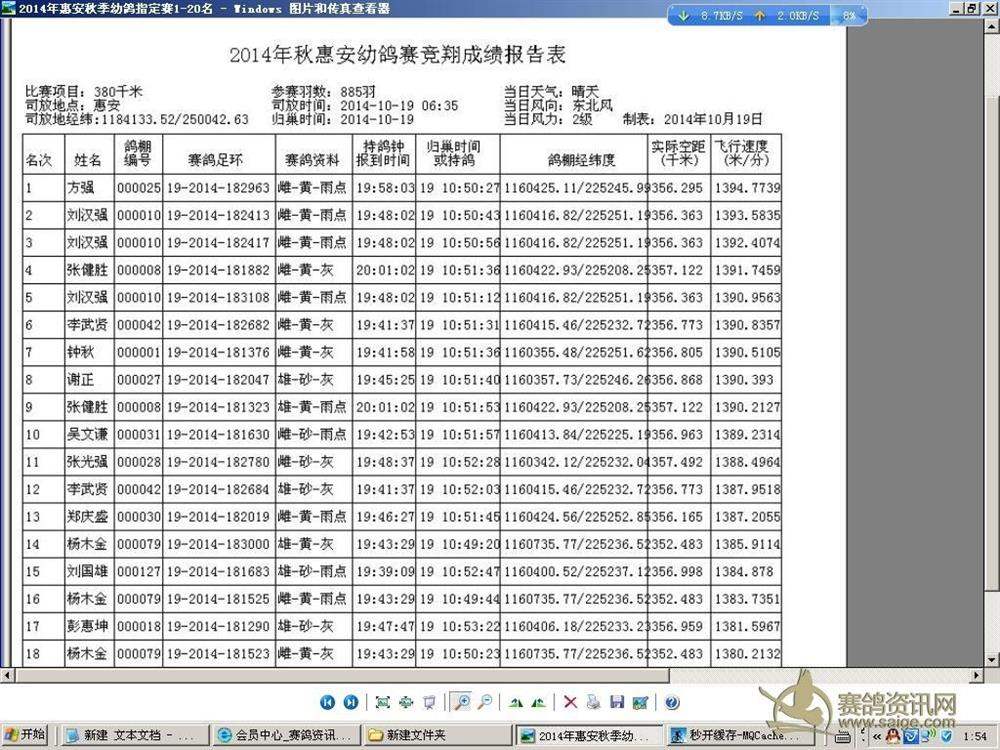Click ring number 19-2014-183108
This screenshot has height=750, width=1000.
218,298
